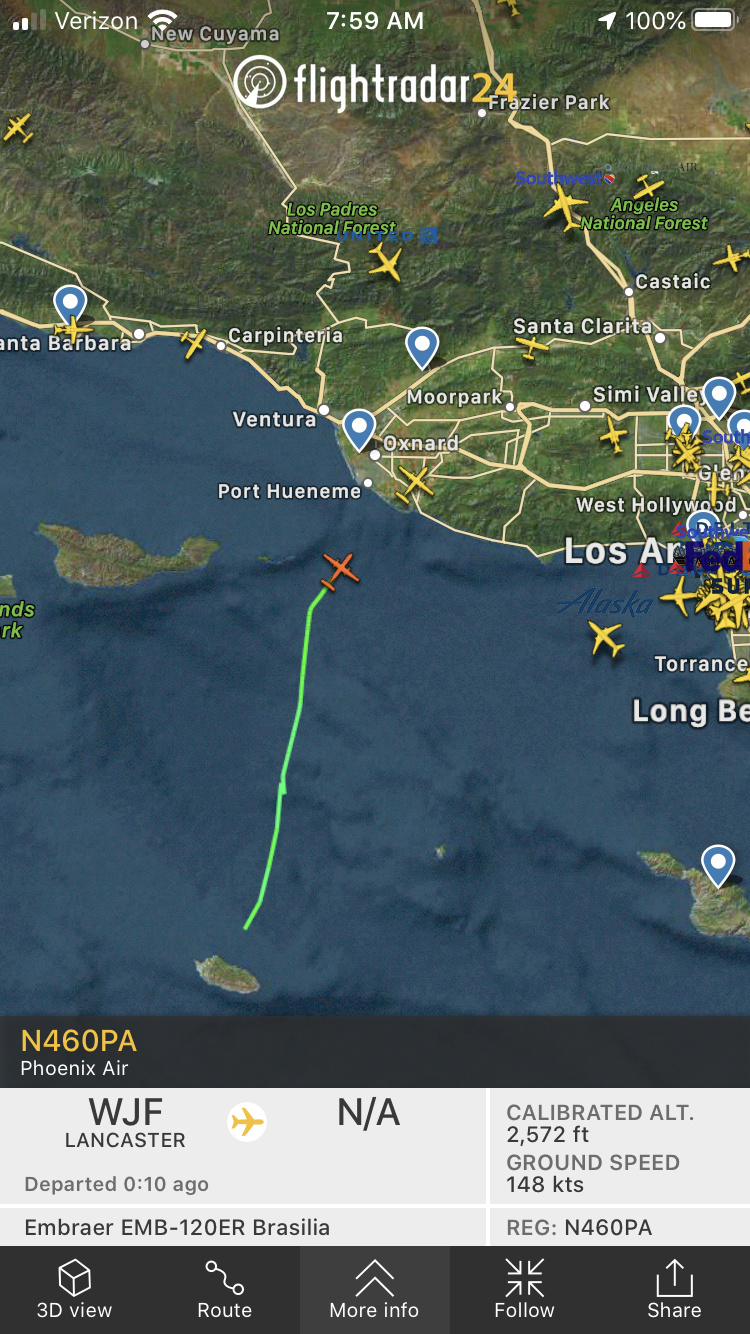
Task: Tap the REG: N460PA registration field
Action: [x=580, y=1227]
